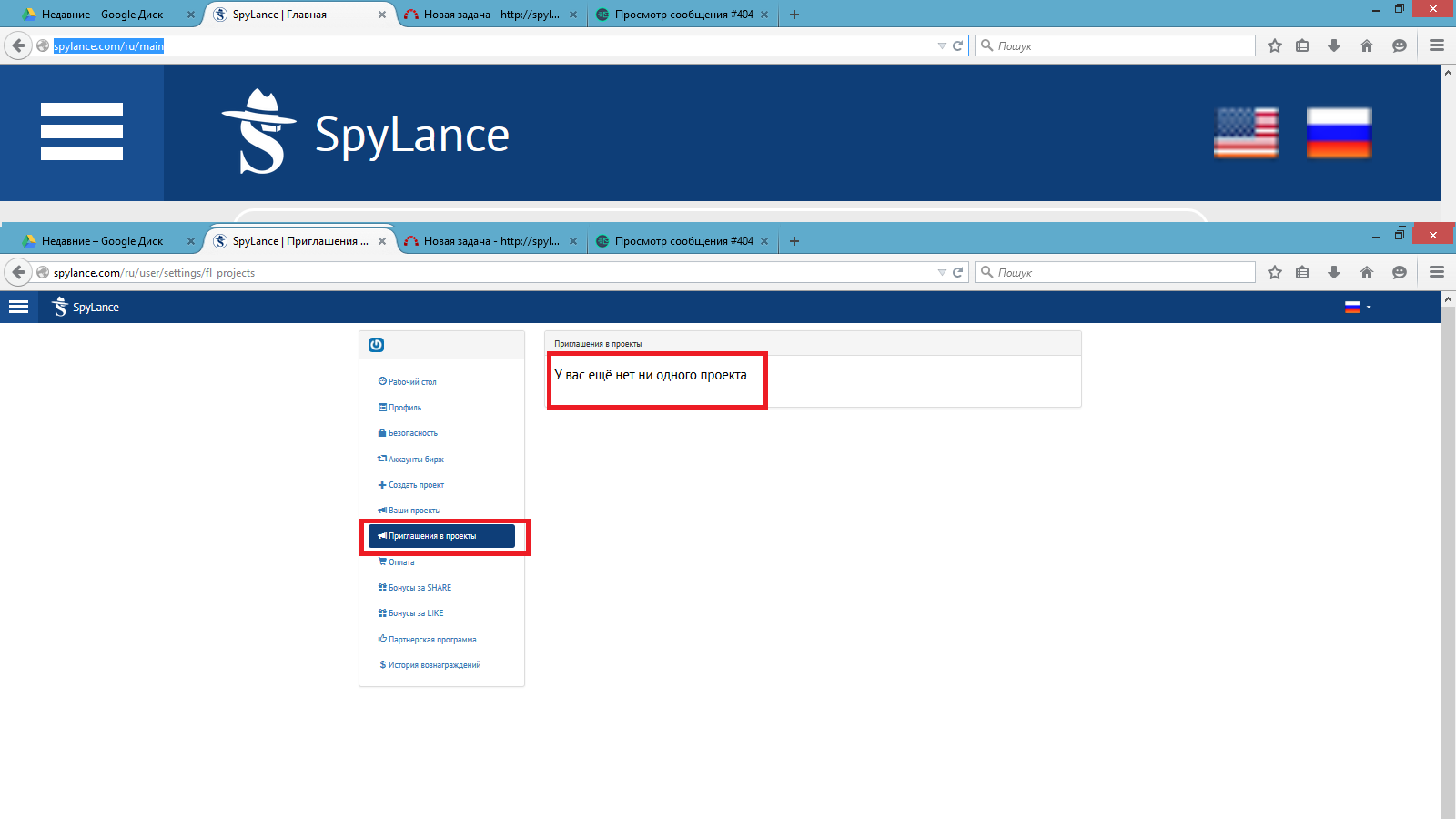
Task: Open the Безопасность section
Action: point(412,433)
